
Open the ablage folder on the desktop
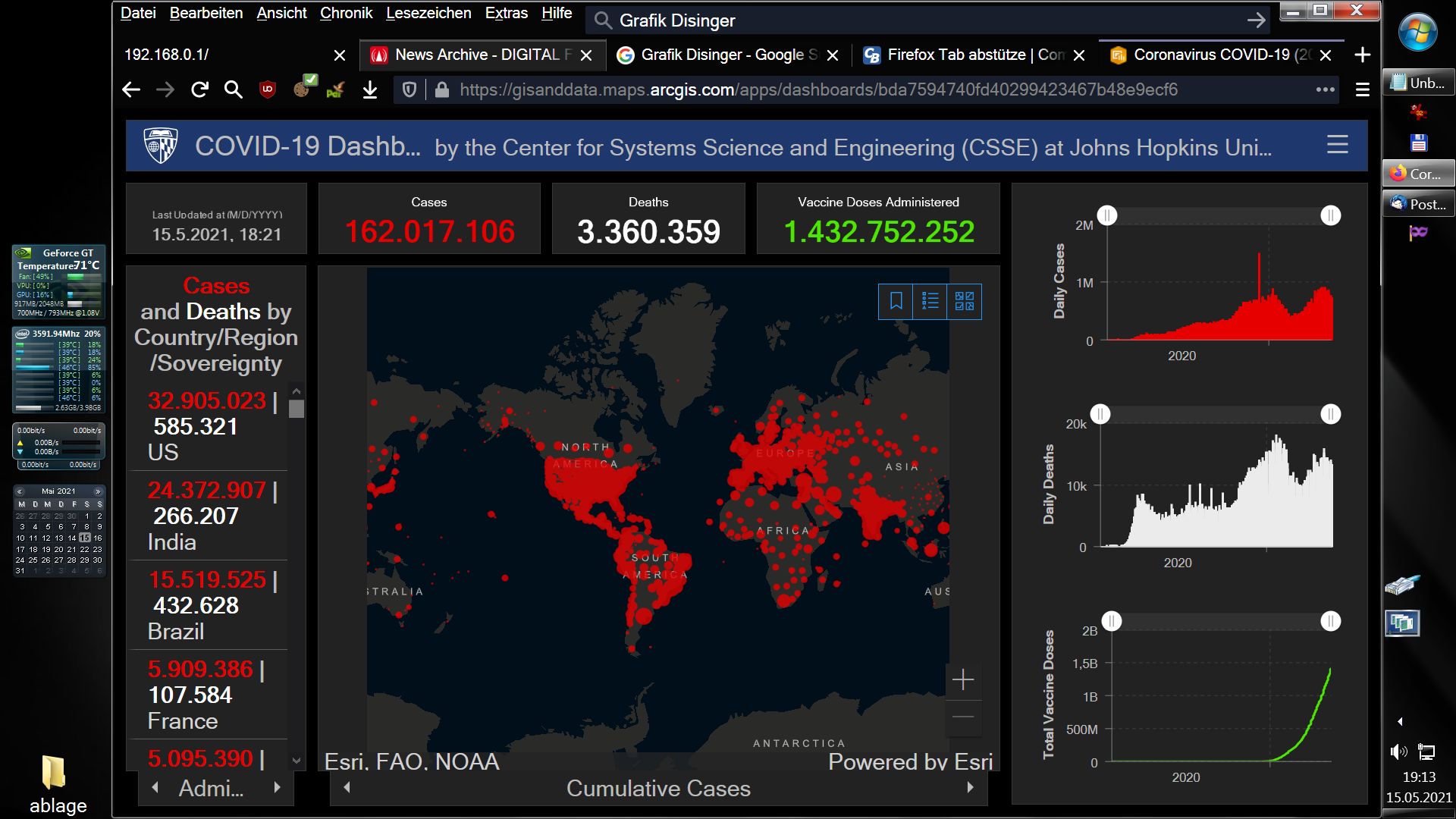58,784
